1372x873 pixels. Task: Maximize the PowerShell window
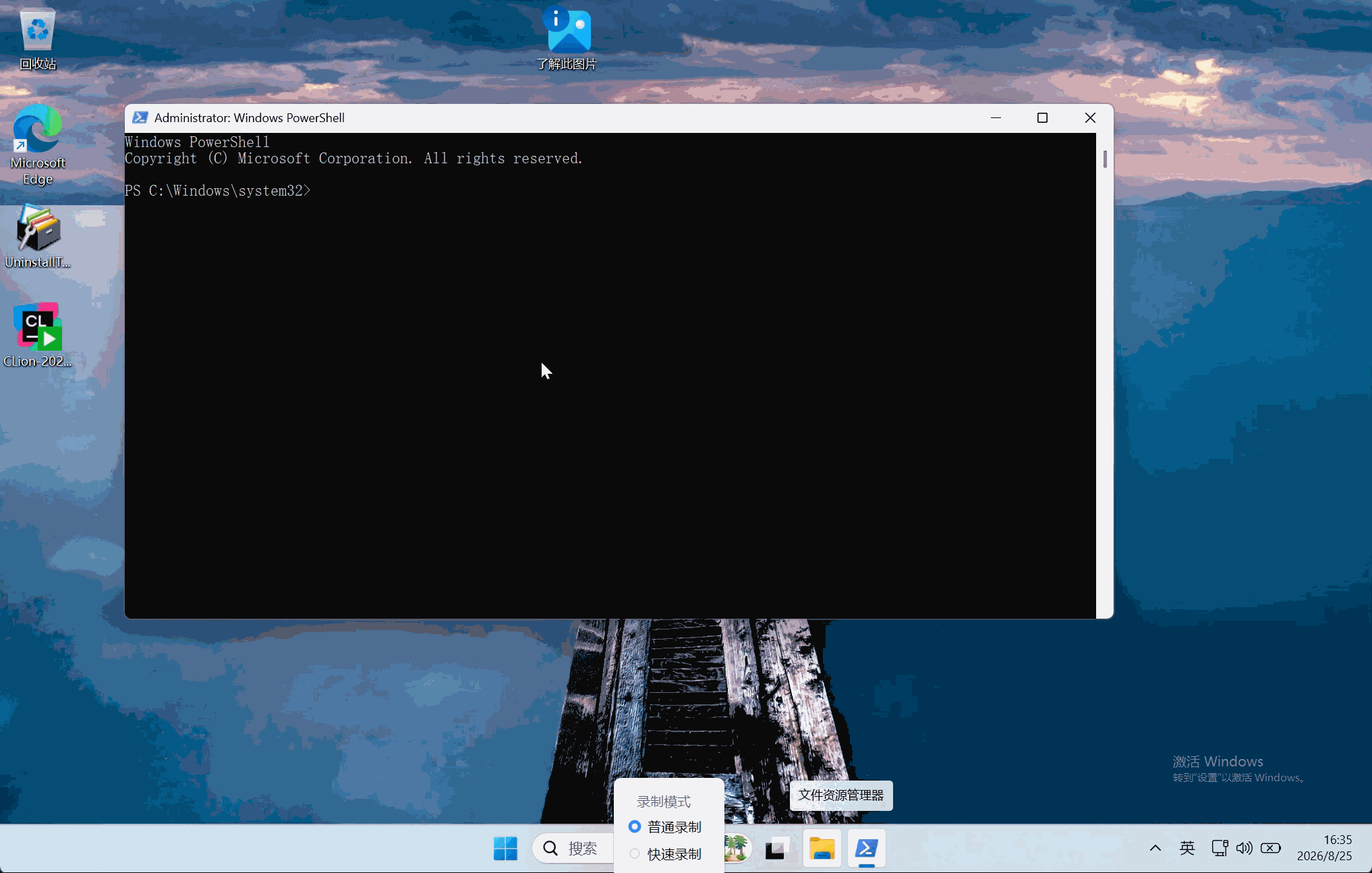coord(1042,117)
